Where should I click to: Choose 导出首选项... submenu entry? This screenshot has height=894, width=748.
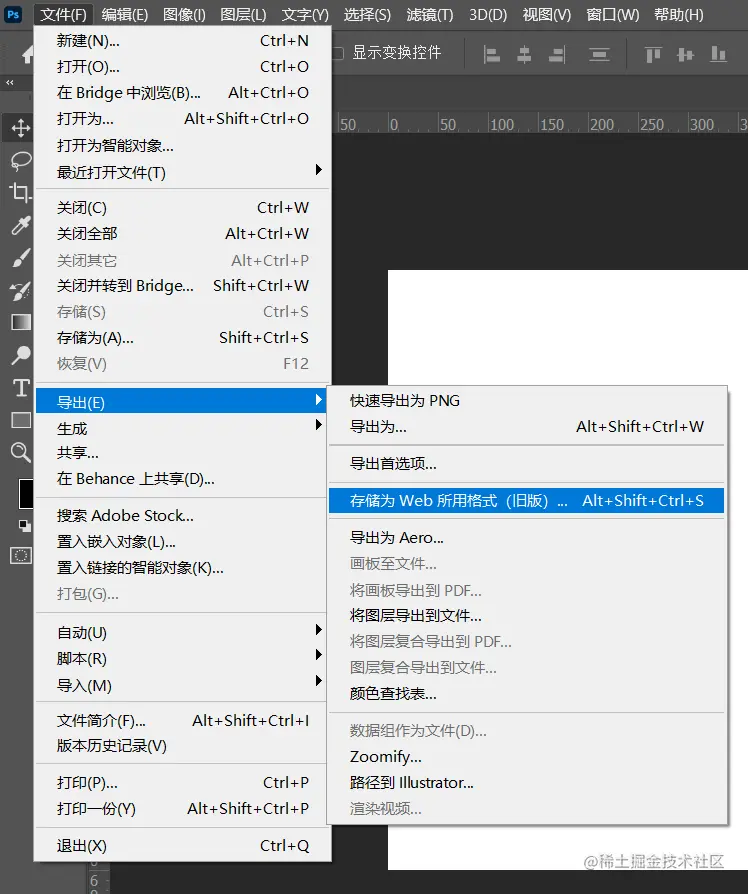point(526,464)
